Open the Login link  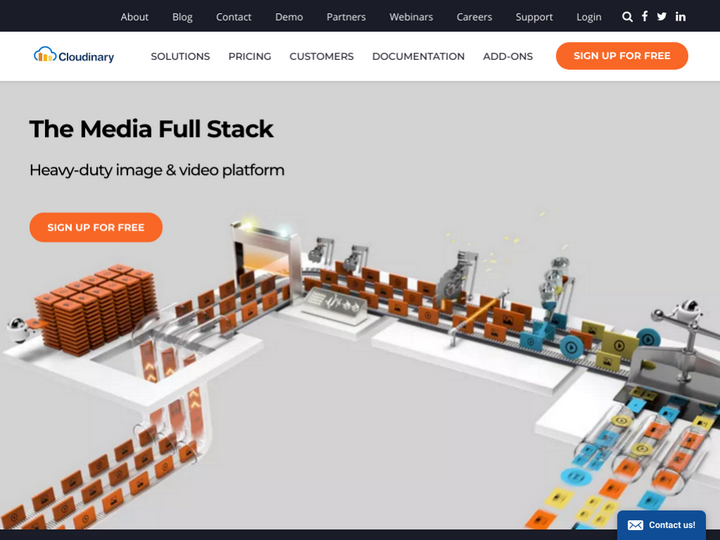(589, 17)
